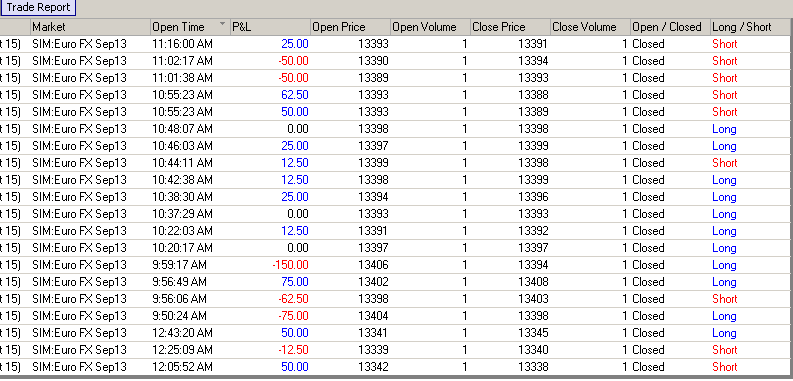Image resolution: width=793 pixels, height=381 pixels.
Task: Select the 10:48:07 AM trade row
Action: (x=394, y=129)
